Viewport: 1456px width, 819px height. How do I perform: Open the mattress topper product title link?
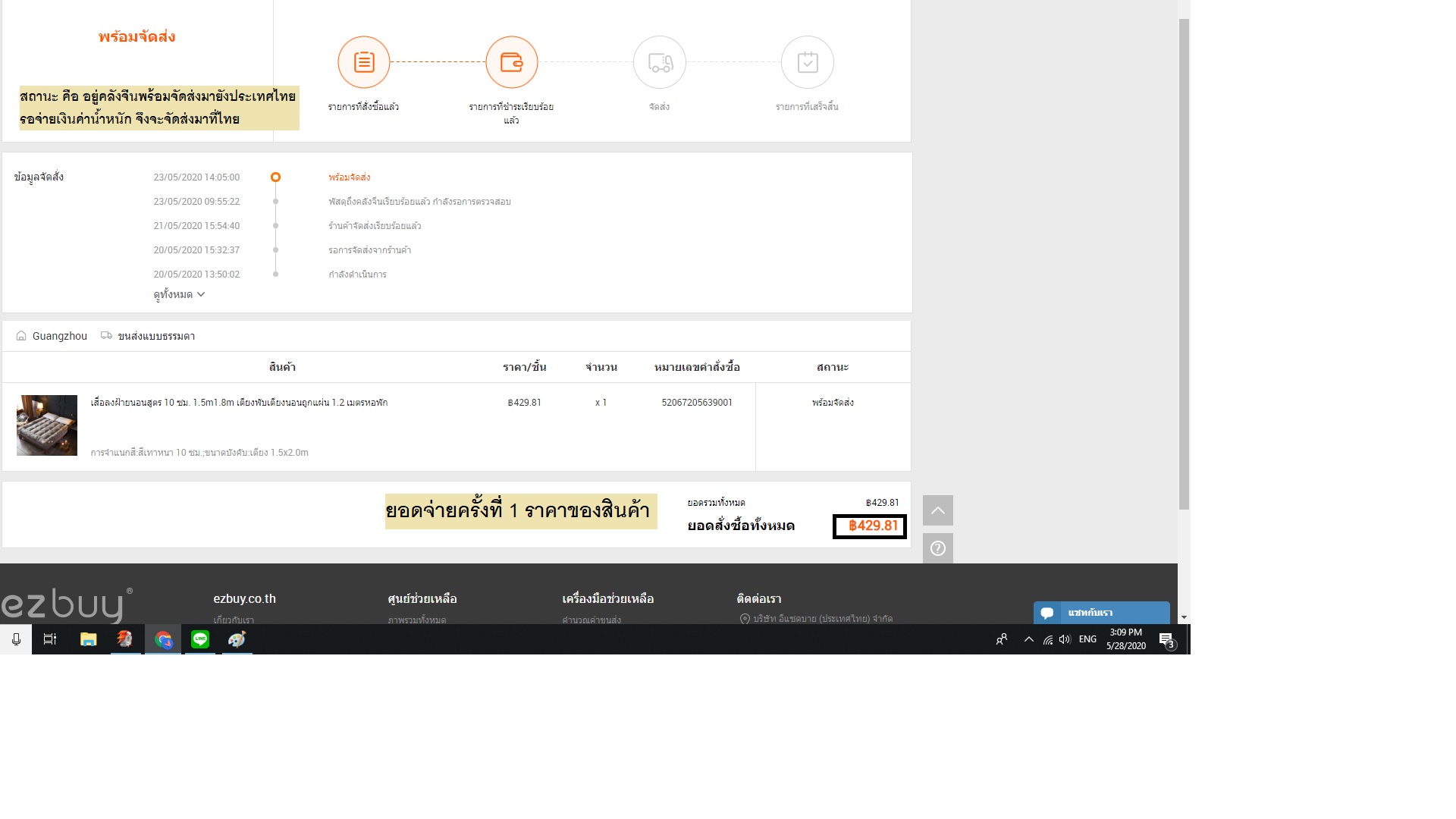point(239,403)
